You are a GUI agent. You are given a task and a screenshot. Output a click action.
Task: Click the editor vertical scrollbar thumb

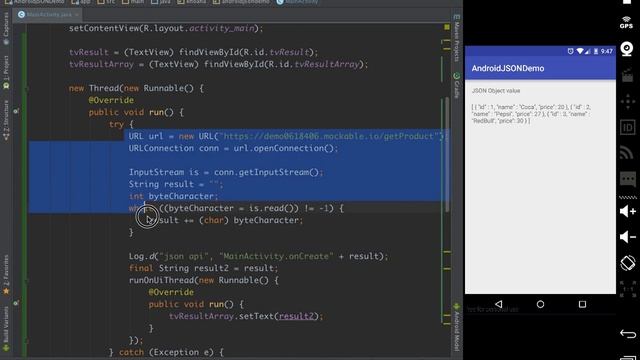(447, 155)
